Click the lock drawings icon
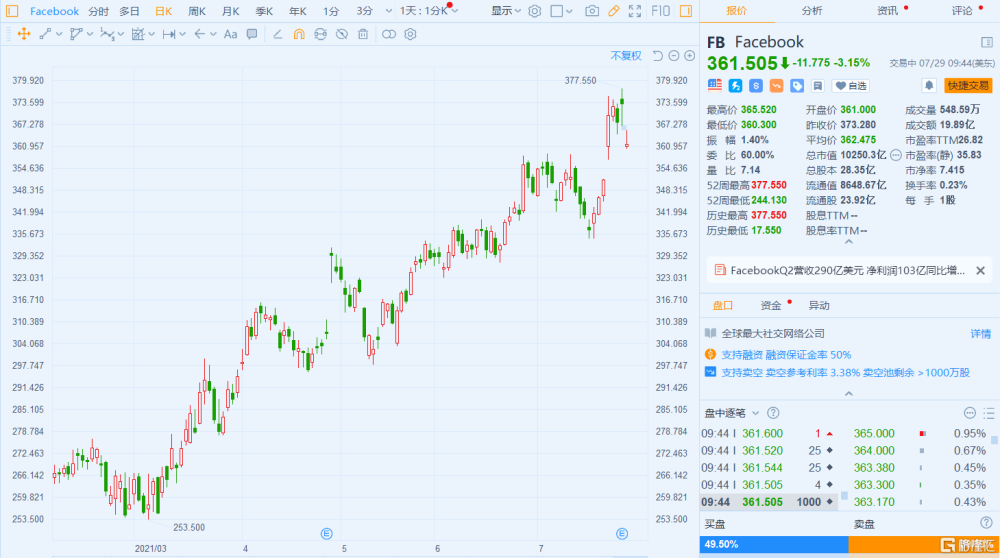The width and height of the screenshot is (1000, 558). (320, 34)
